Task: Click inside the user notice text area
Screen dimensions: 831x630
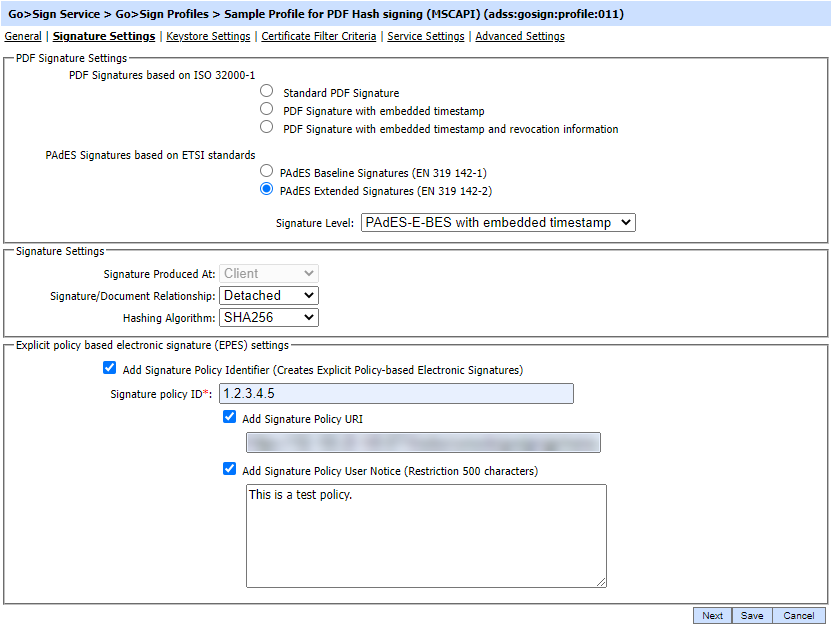Action: [426, 536]
